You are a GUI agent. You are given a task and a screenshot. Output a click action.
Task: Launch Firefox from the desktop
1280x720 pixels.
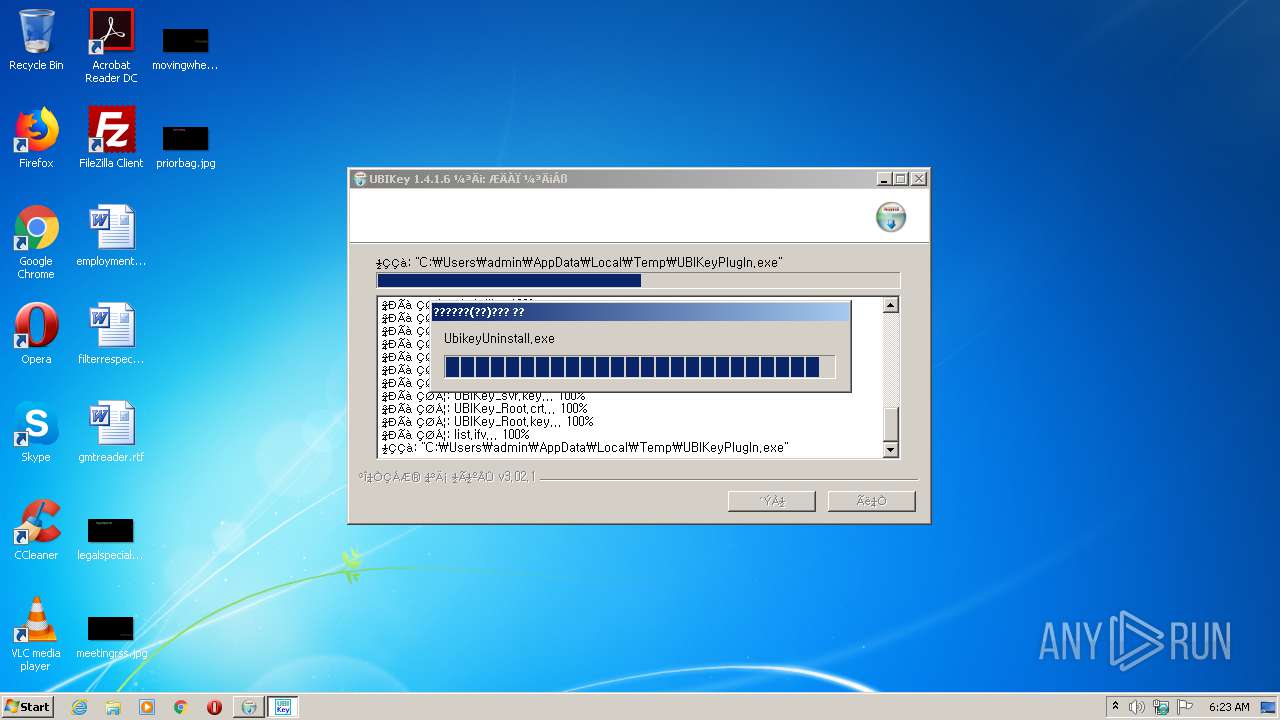point(36,138)
